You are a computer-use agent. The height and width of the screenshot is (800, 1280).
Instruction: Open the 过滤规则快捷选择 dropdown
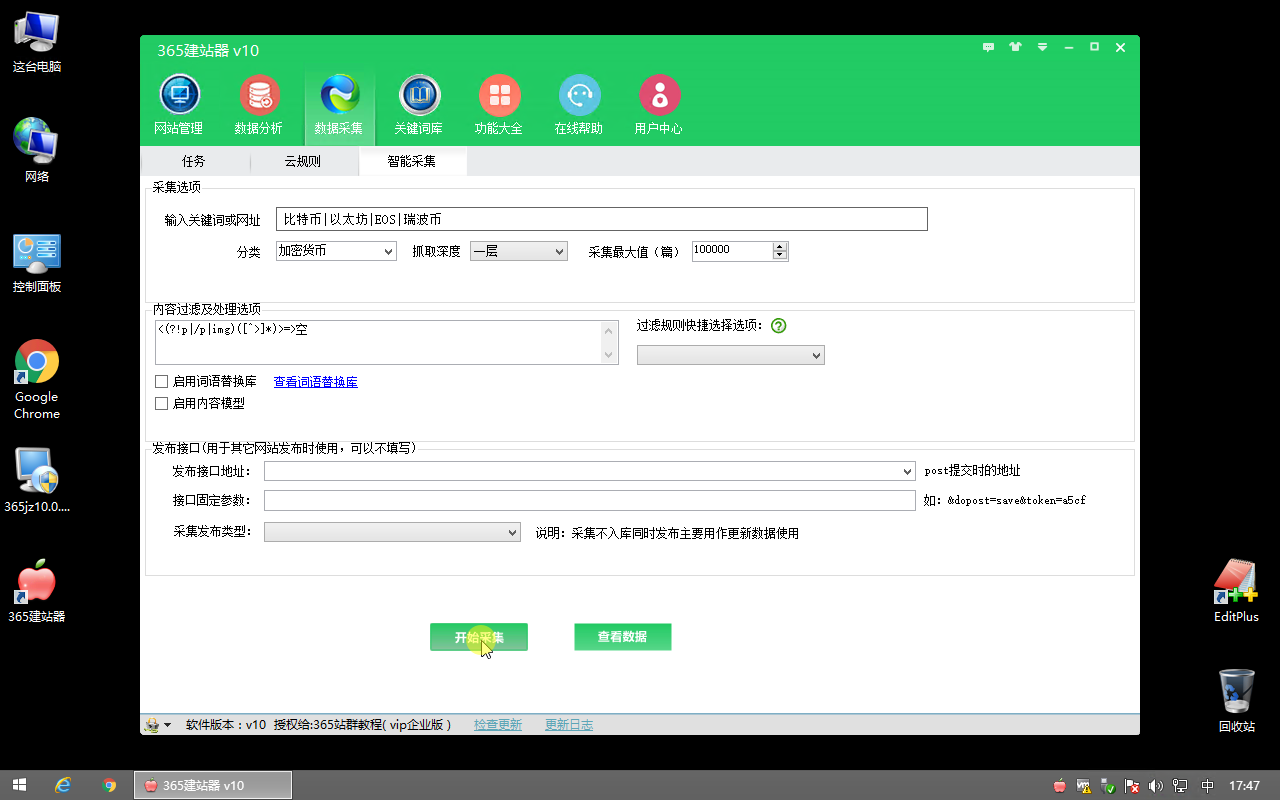point(731,355)
